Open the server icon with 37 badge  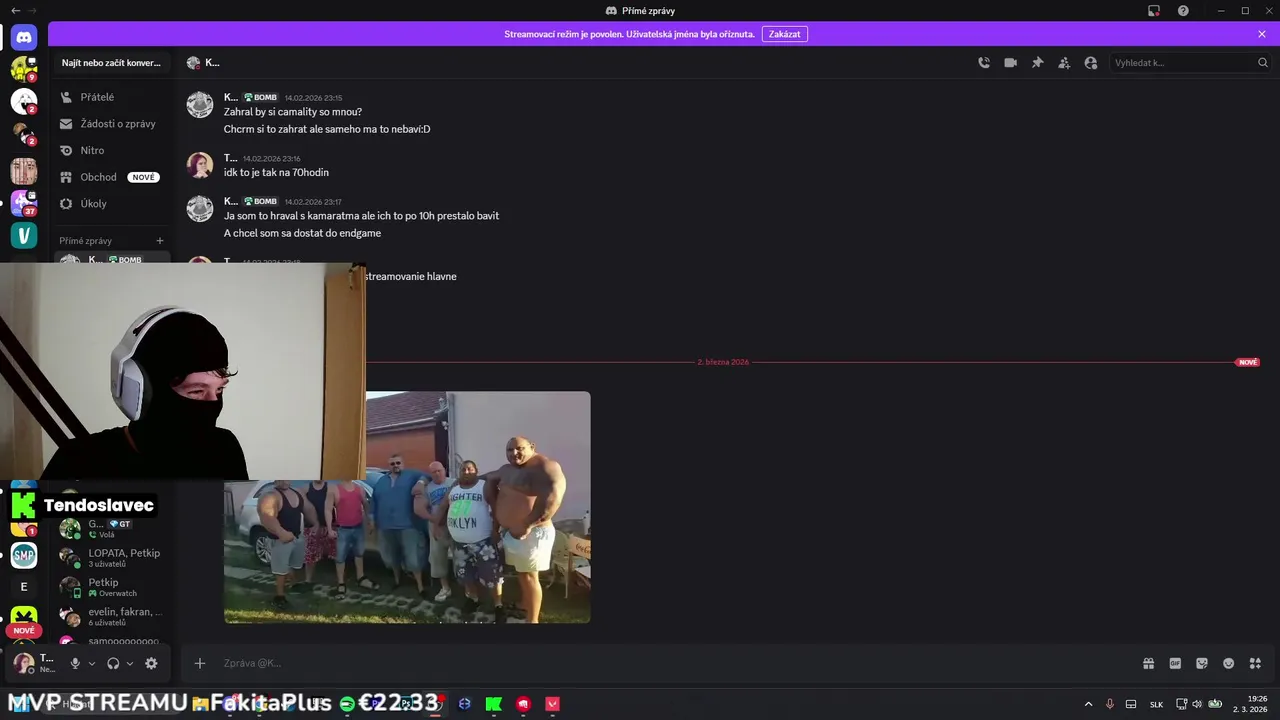(24, 203)
